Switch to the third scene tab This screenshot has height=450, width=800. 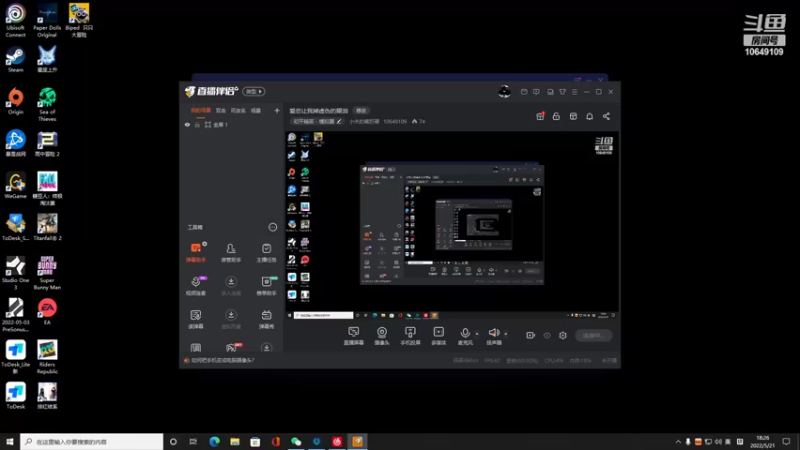pos(238,111)
